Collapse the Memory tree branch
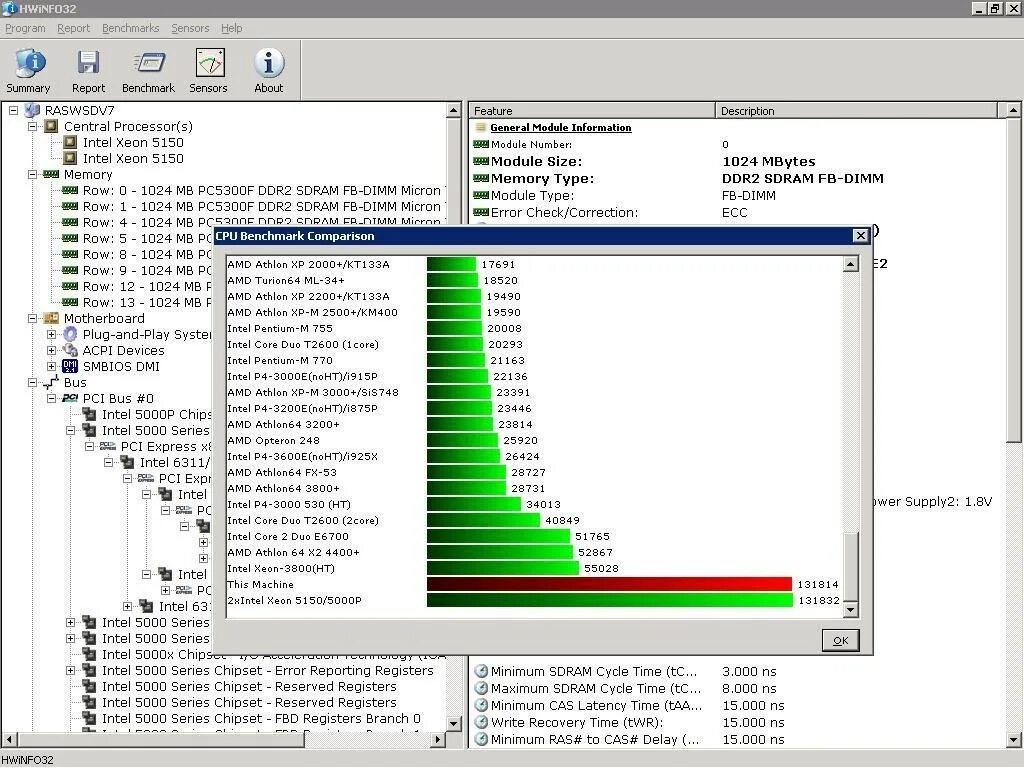This screenshot has height=768, width=1024. point(32,174)
